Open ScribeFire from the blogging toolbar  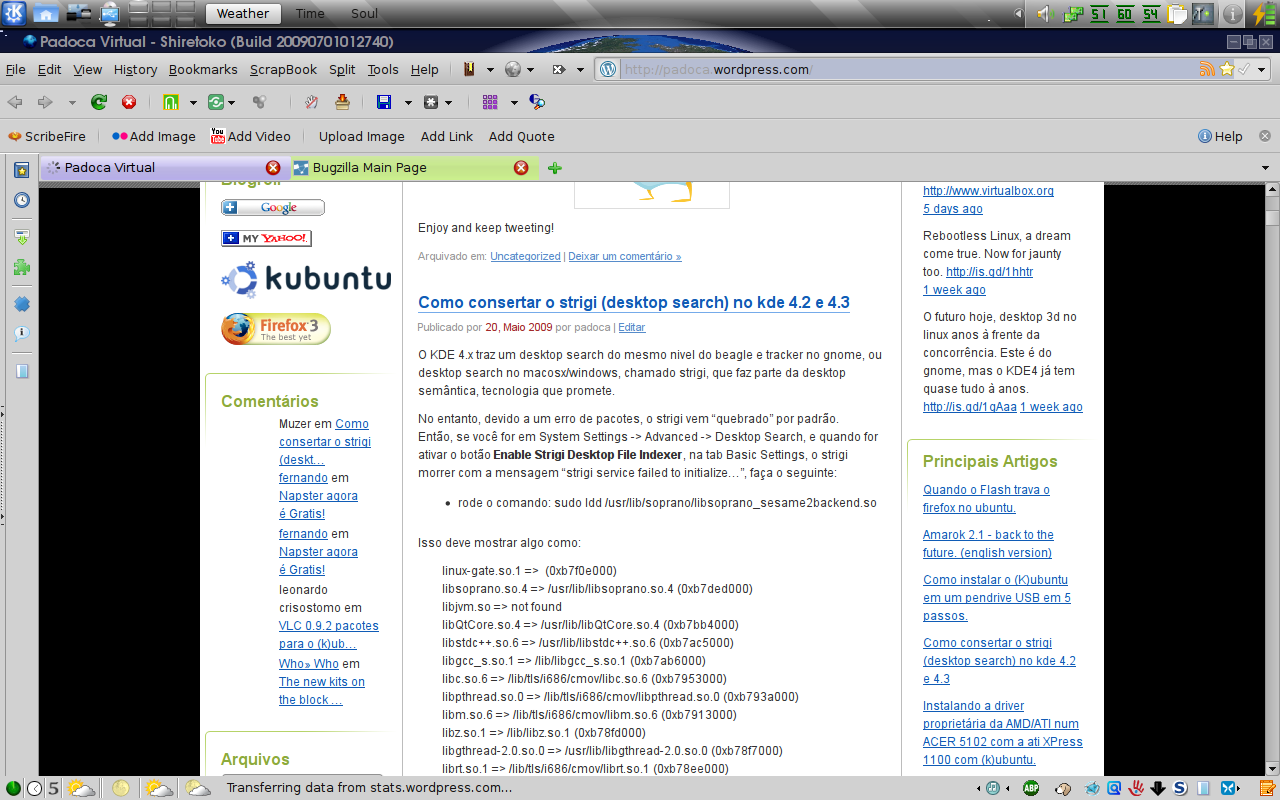coord(47,136)
